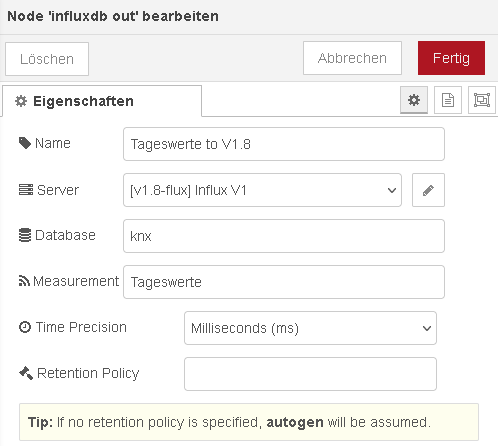
Task: Open node appearance settings icon
Action: pos(482,100)
